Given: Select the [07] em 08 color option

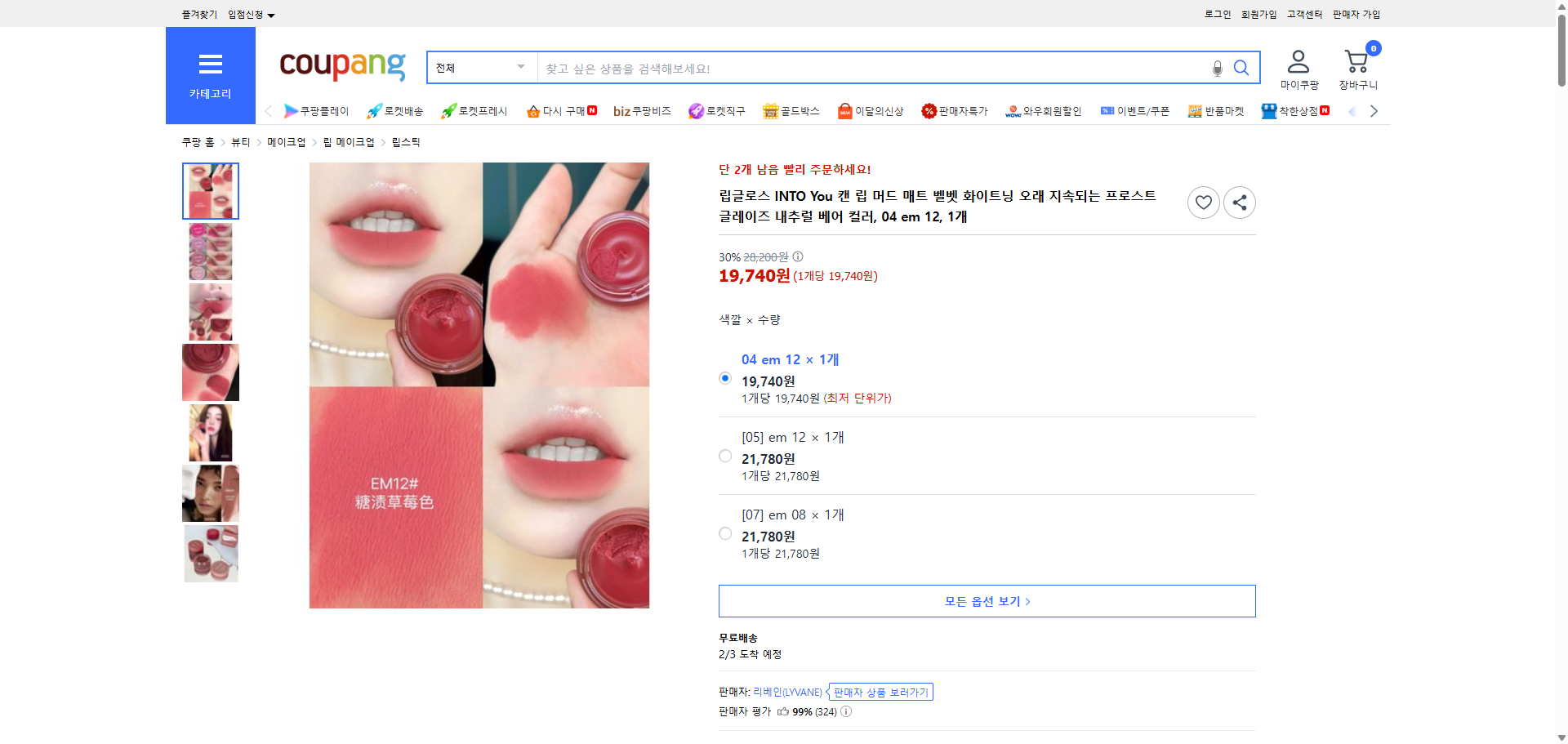Looking at the screenshot, I should point(724,533).
